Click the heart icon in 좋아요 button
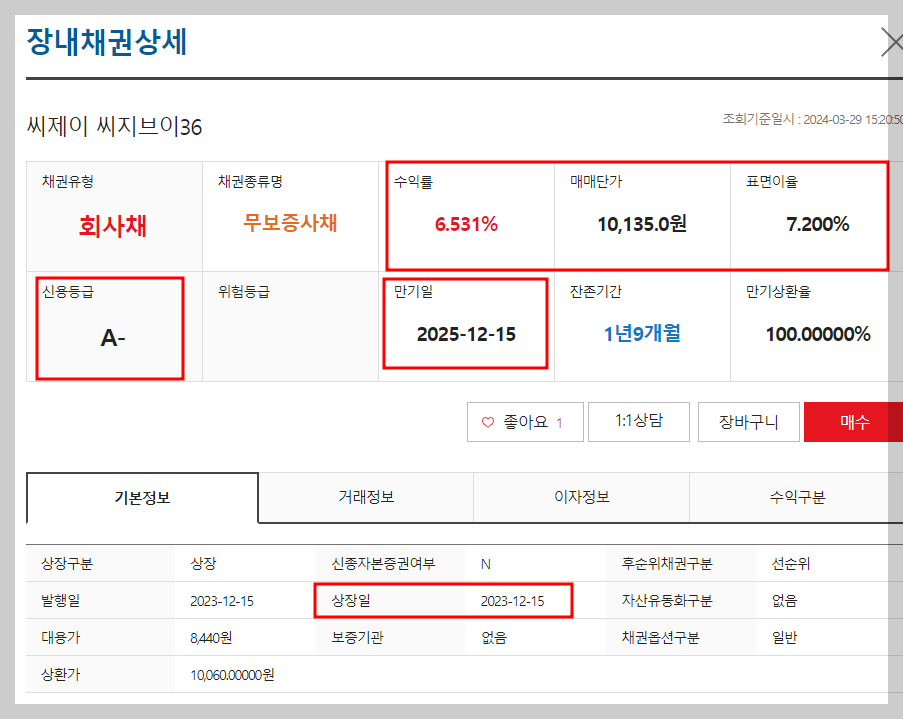Viewport: 903px width, 719px height. pos(488,422)
